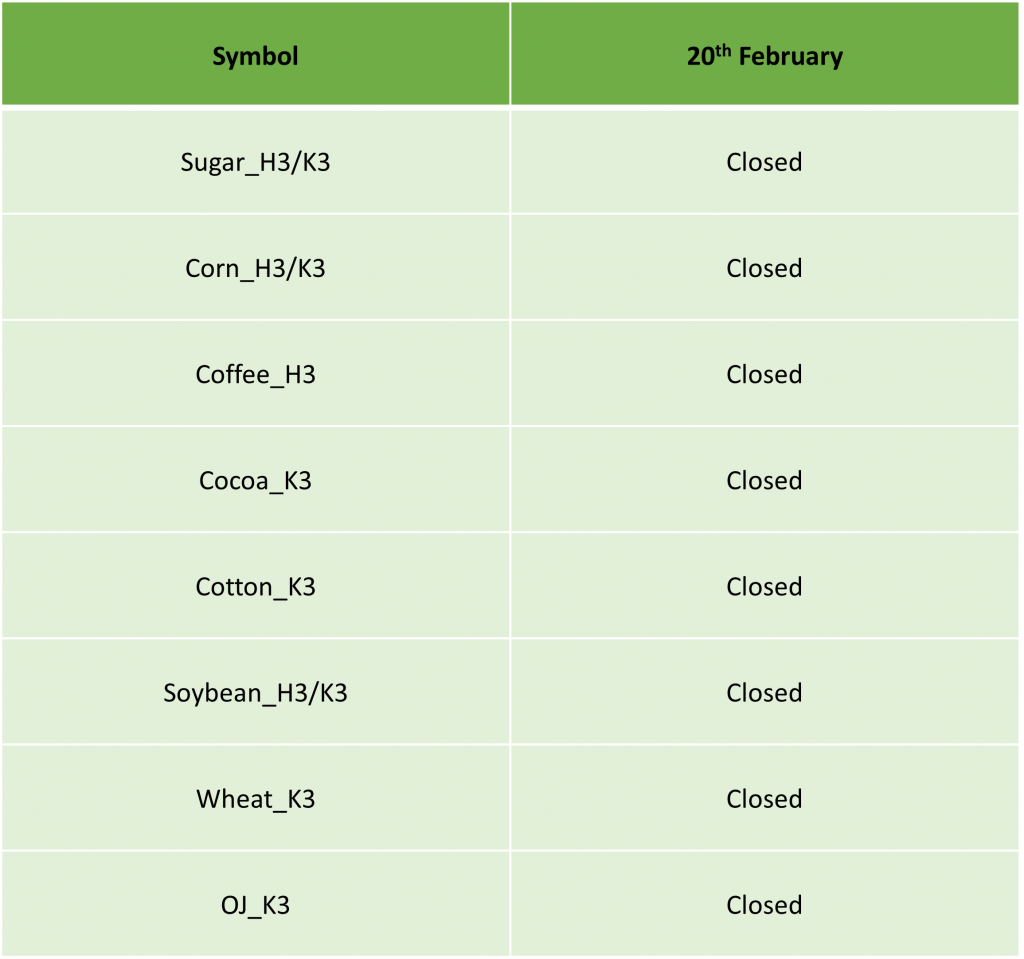This screenshot has width=1024, height=959.
Task: Click Closed status in Sugar row
Action: coord(764,162)
